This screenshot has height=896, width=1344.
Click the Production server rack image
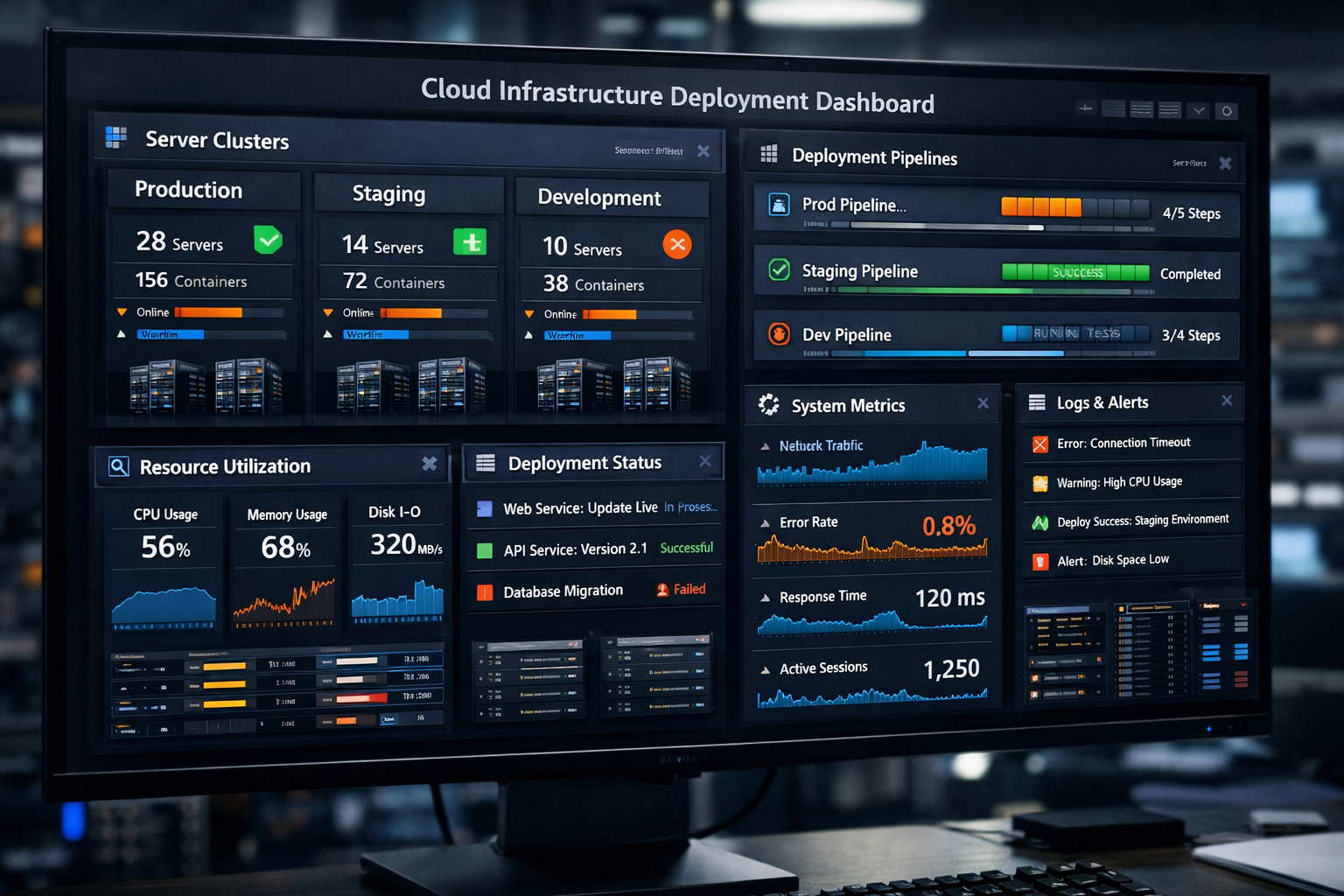click(x=206, y=385)
